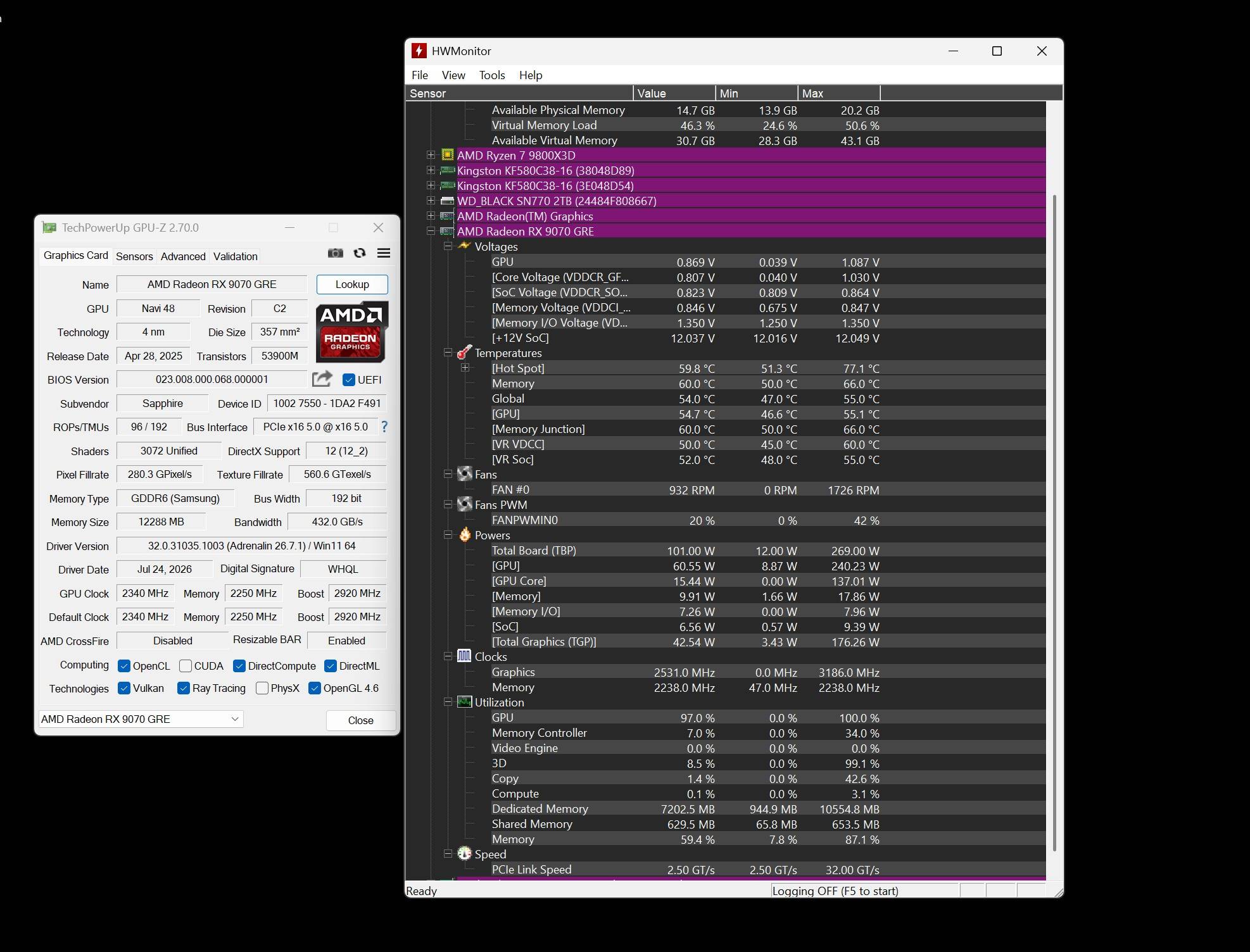
Task: Click the memory icon for Kingston 3E048D54
Action: point(448,185)
